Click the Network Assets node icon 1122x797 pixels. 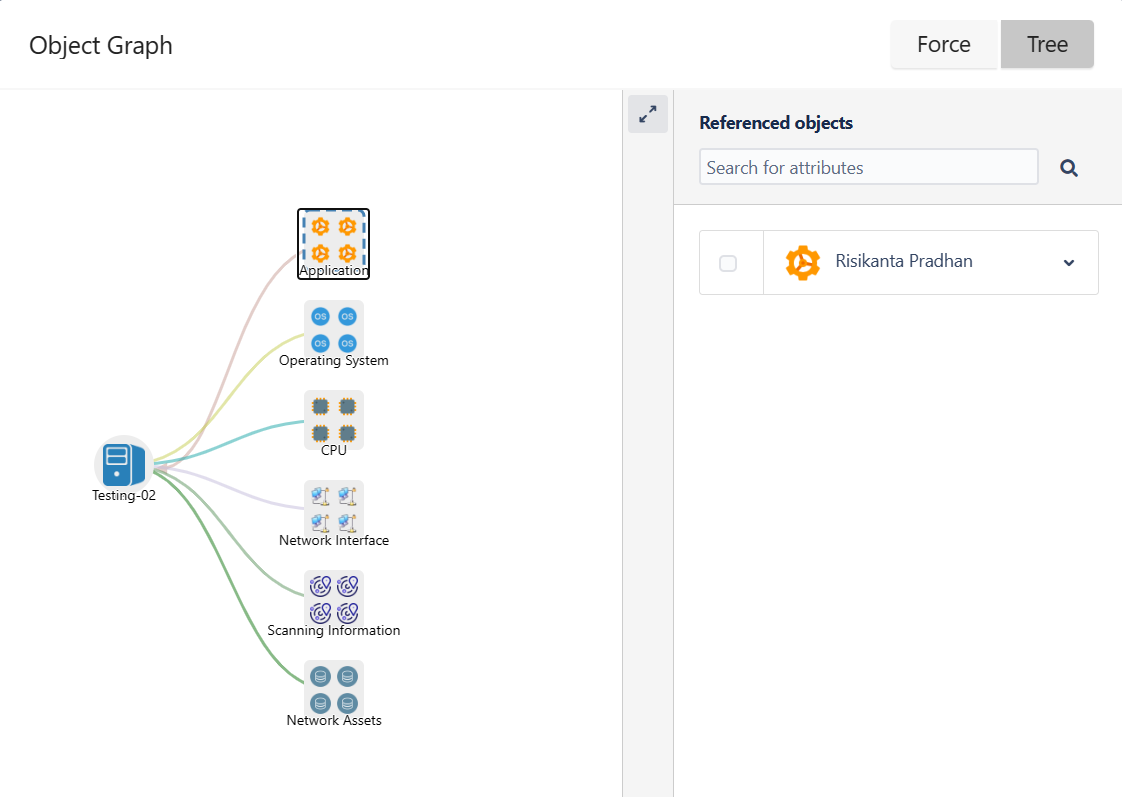(x=334, y=687)
